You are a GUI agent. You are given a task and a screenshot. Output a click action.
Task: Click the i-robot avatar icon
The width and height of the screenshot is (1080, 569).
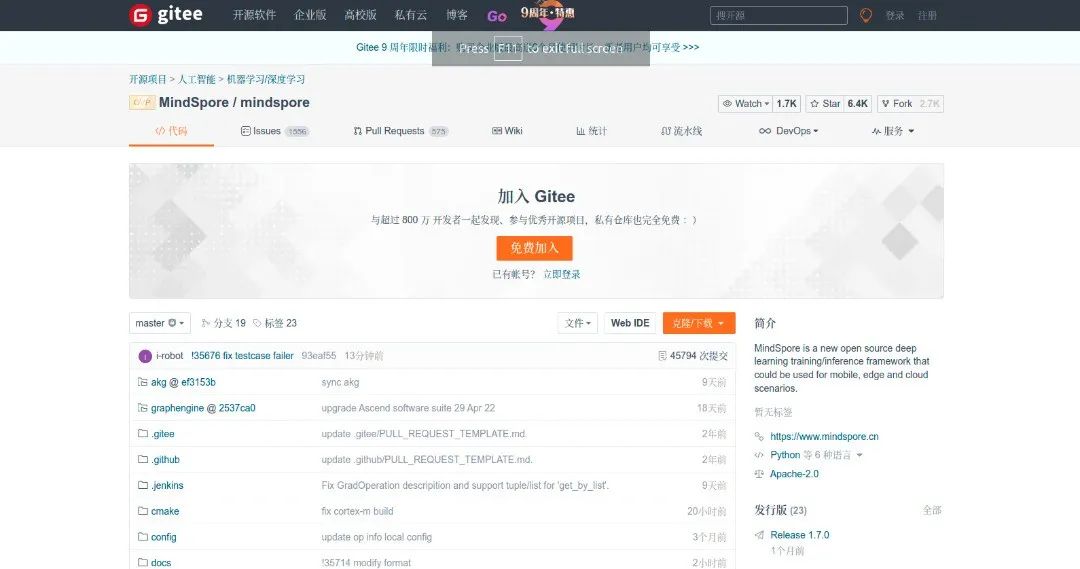point(145,356)
